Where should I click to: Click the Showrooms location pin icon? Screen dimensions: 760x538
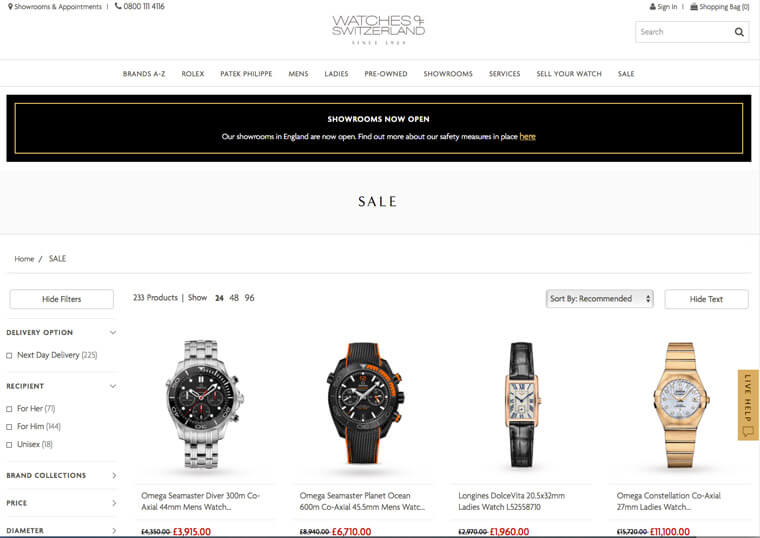tap(10, 7)
